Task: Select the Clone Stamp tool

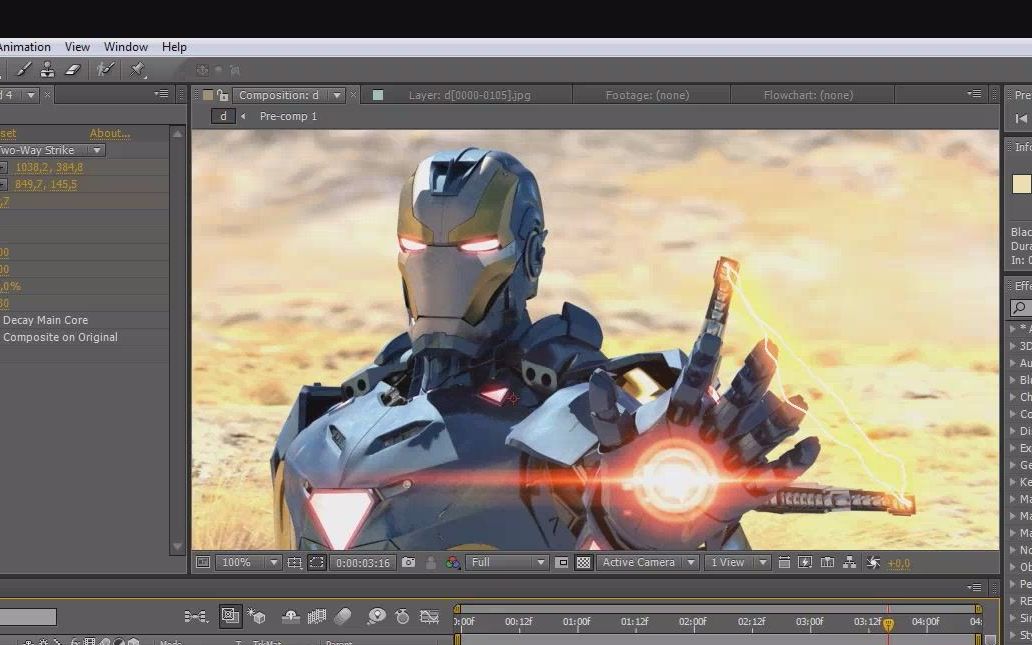Action: (47, 69)
